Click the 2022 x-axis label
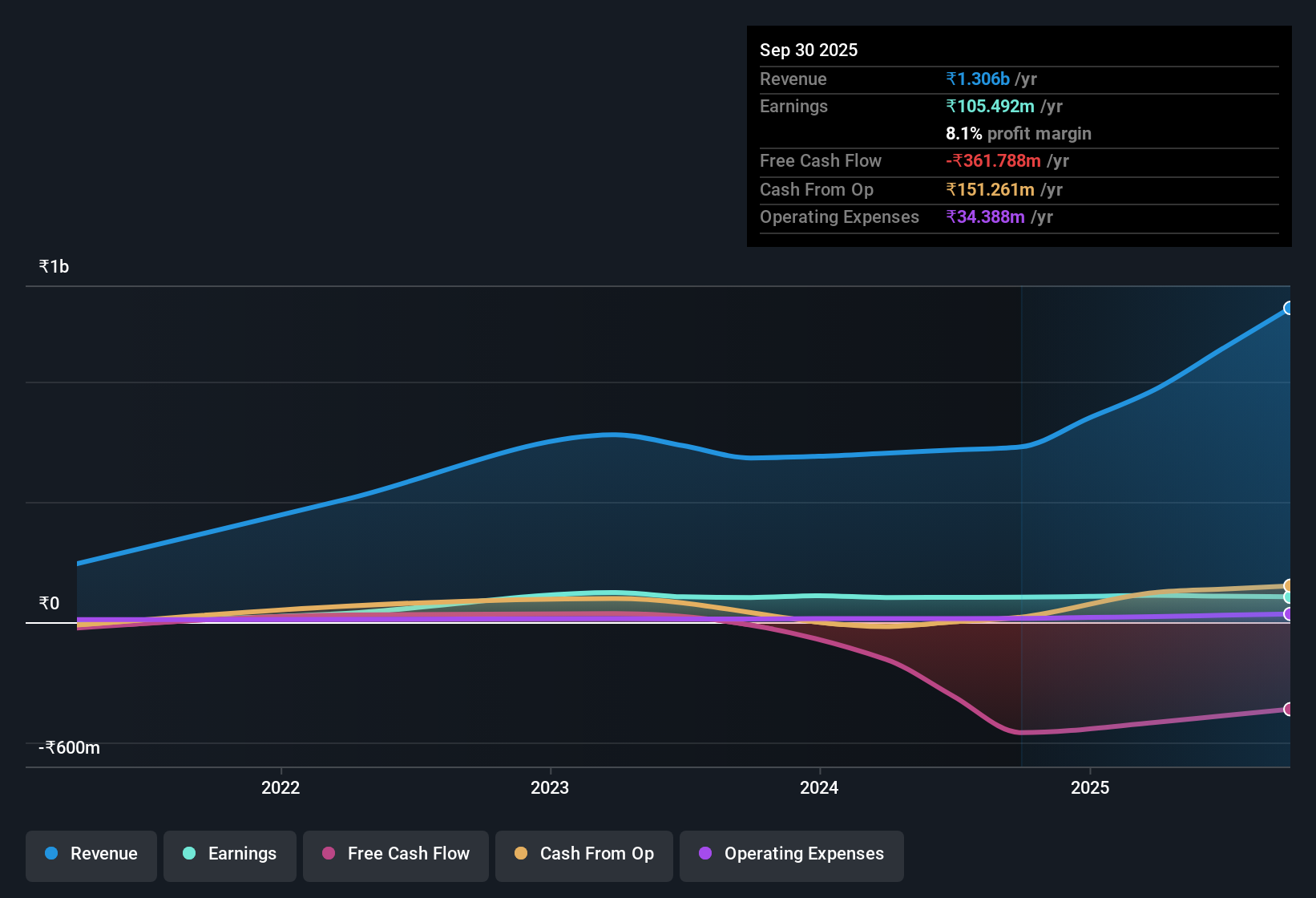The image size is (1316, 898). click(x=281, y=787)
